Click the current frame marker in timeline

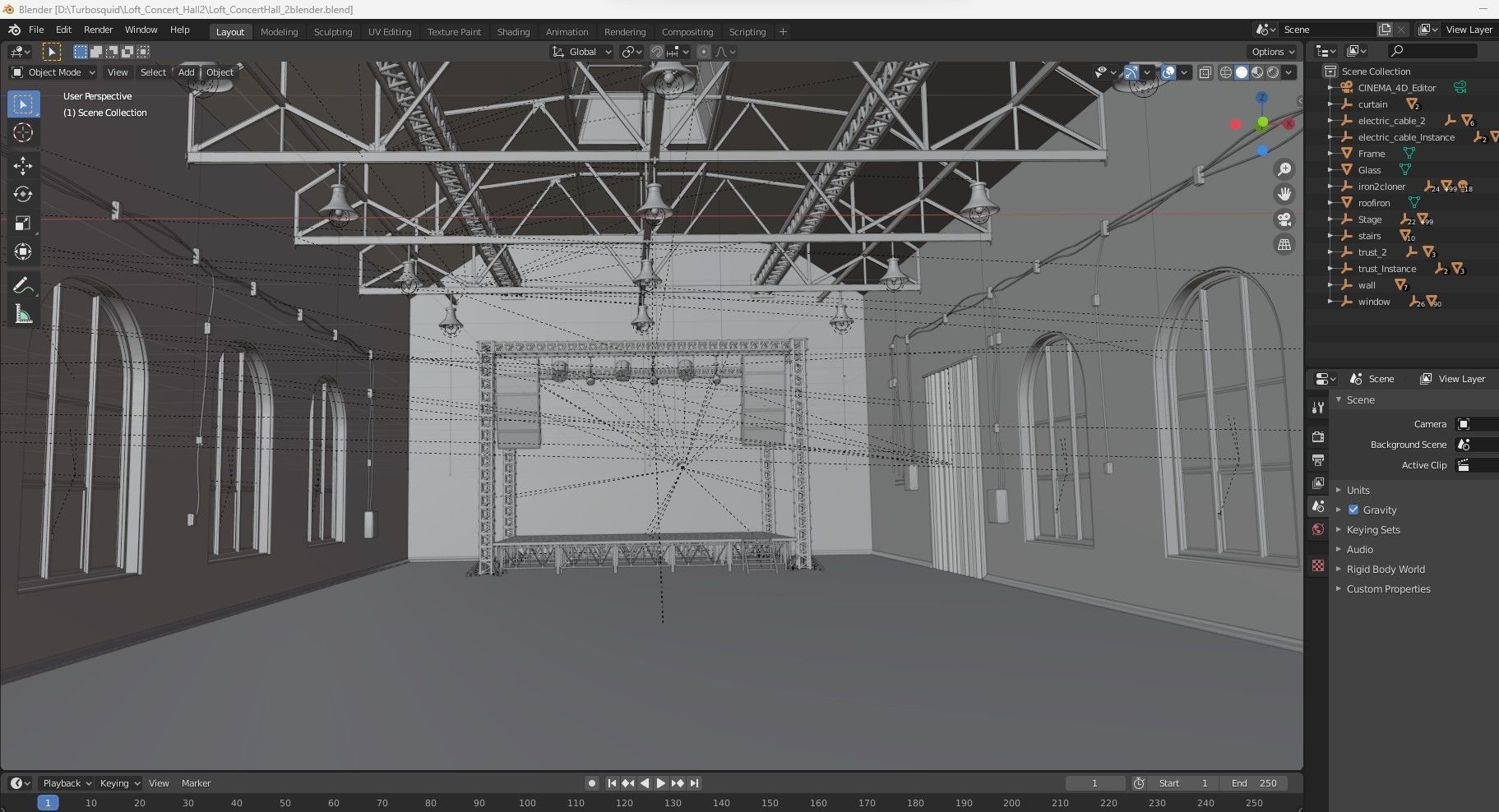(x=48, y=803)
